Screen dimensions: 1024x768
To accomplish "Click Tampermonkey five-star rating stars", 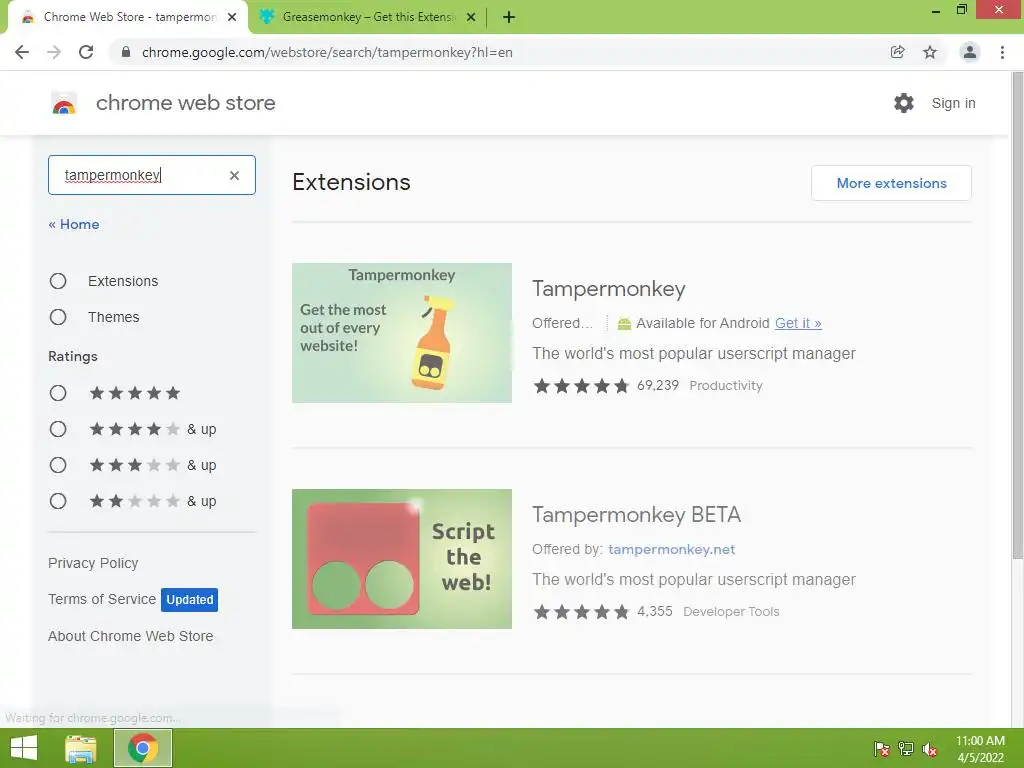I will (581, 386).
